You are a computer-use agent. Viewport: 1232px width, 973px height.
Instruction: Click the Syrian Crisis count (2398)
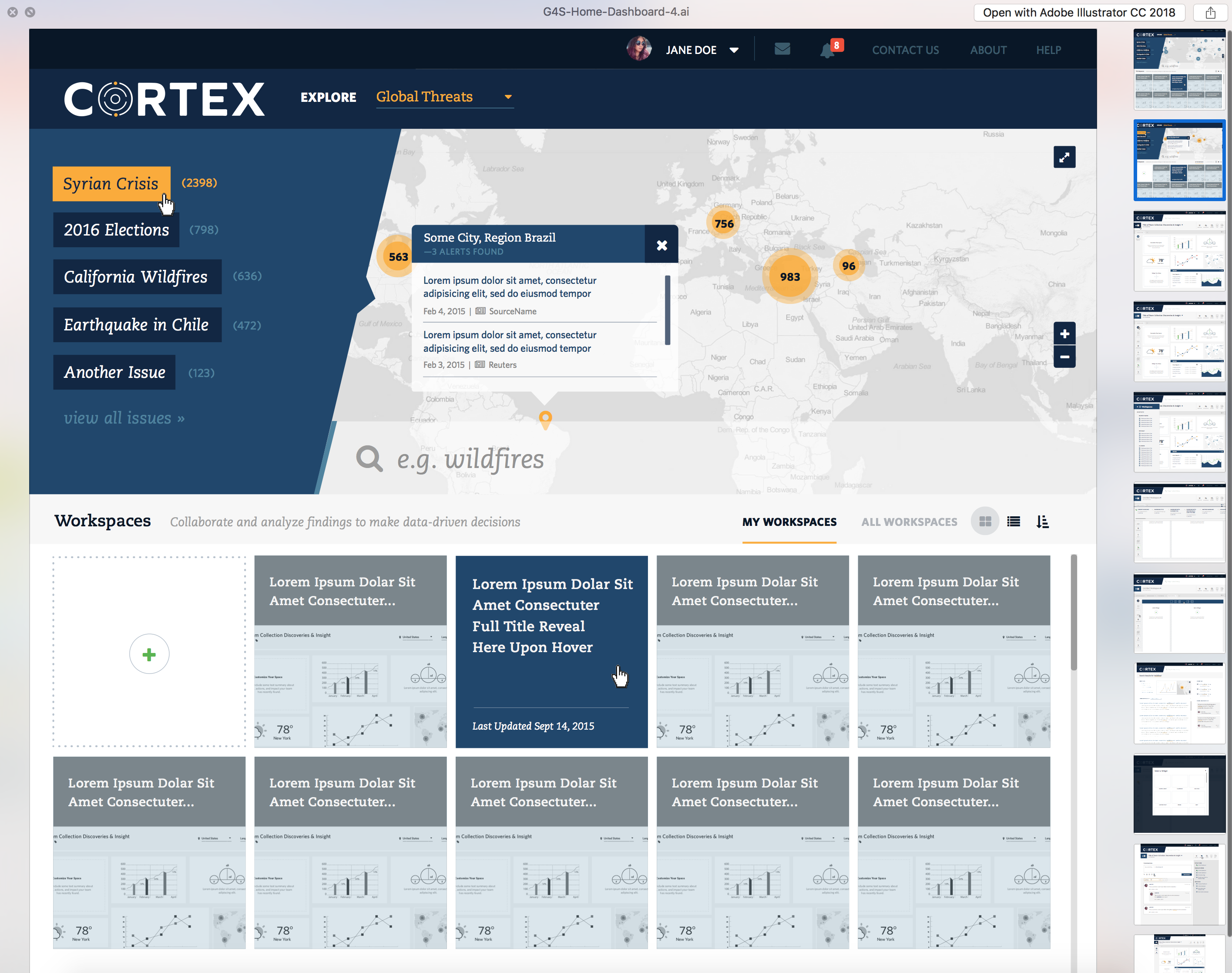[x=199, y=183]
